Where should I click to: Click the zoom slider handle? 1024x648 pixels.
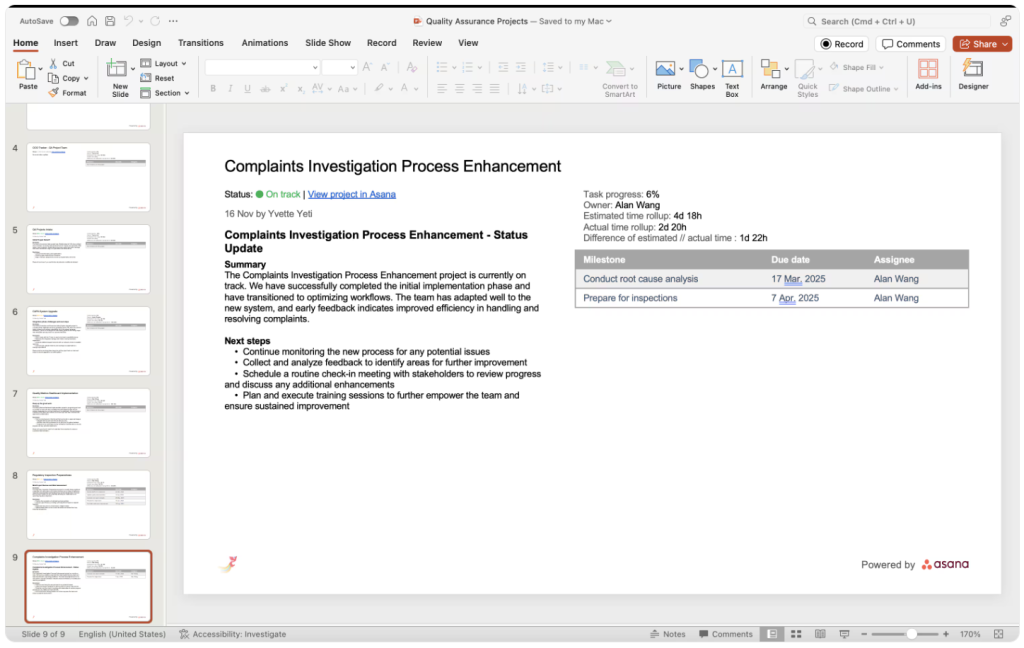click(911, 634)
